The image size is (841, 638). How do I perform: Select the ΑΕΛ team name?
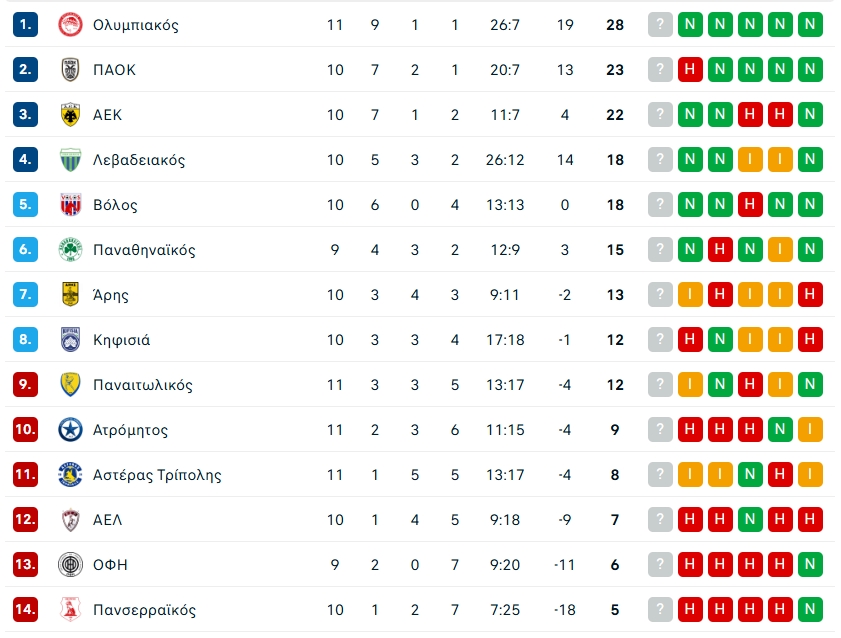[107, 520]
